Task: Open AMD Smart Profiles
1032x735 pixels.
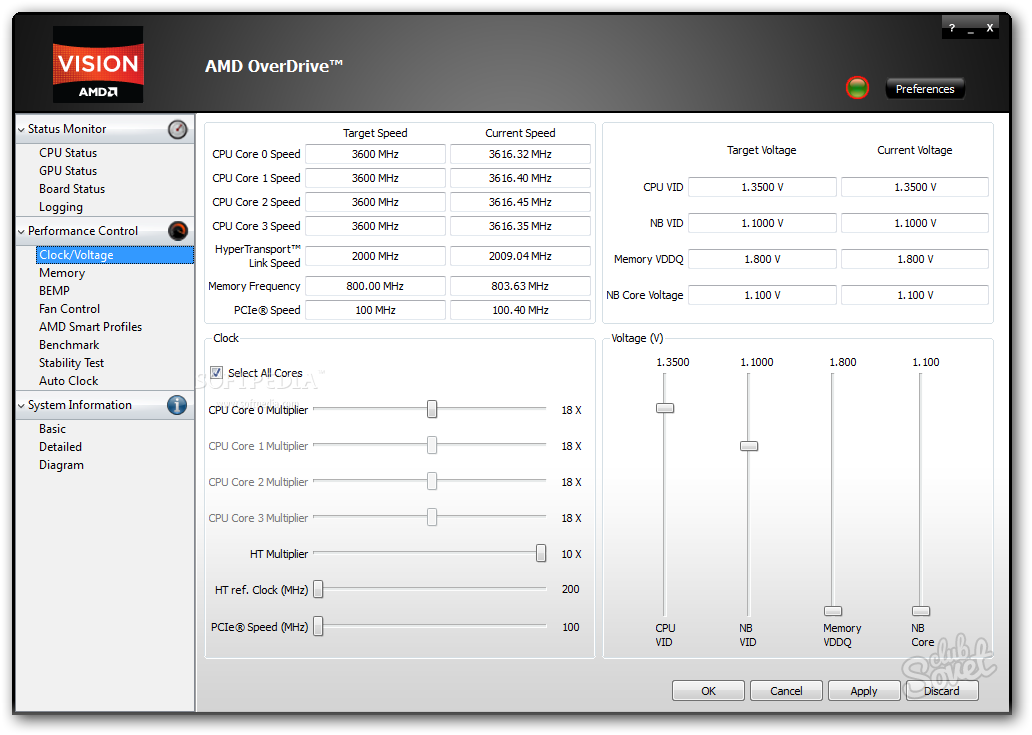Action: (90, 327)
